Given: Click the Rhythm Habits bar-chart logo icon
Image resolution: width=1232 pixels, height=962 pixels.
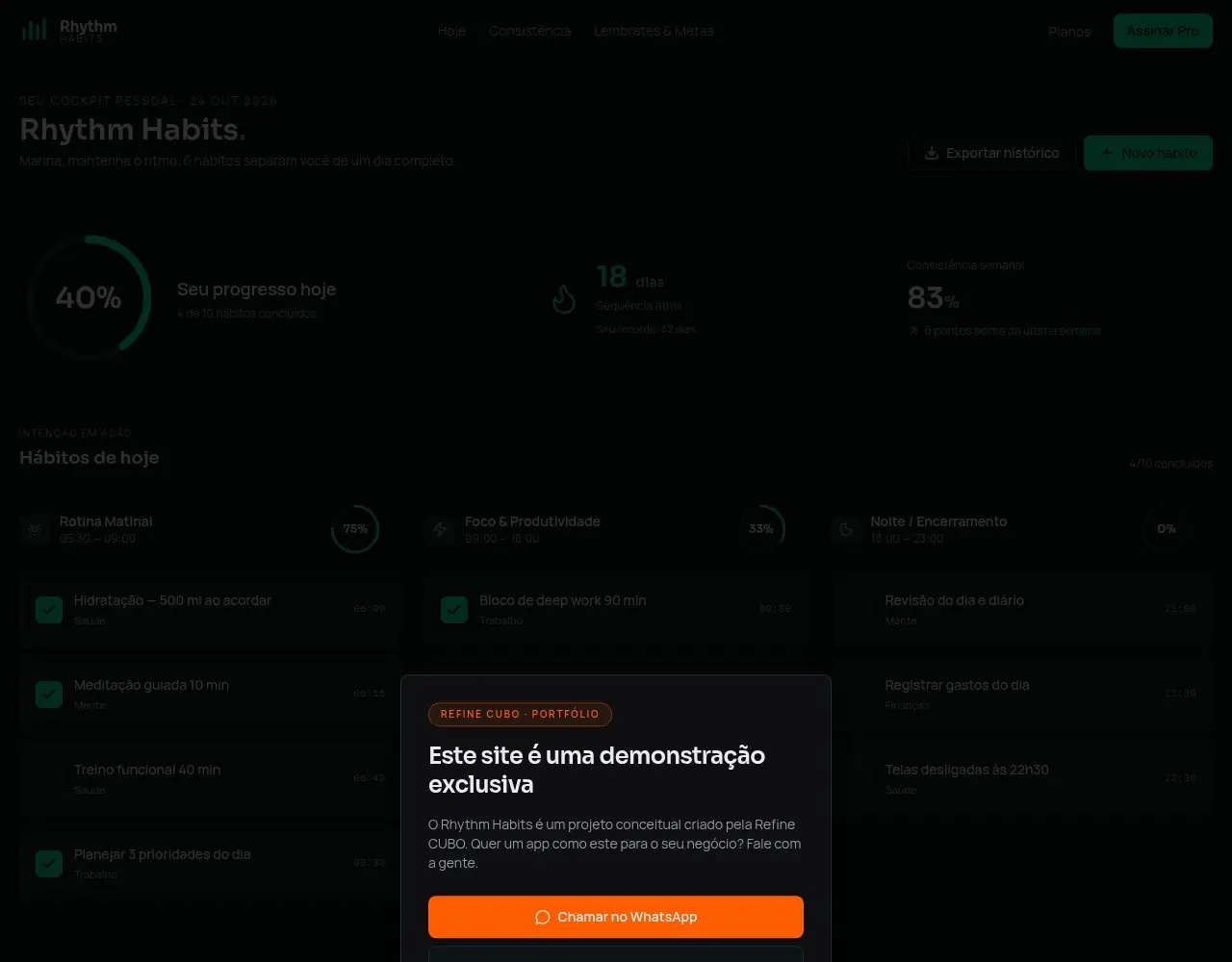Looking at the screenshot, I should (x=34, y=30).
